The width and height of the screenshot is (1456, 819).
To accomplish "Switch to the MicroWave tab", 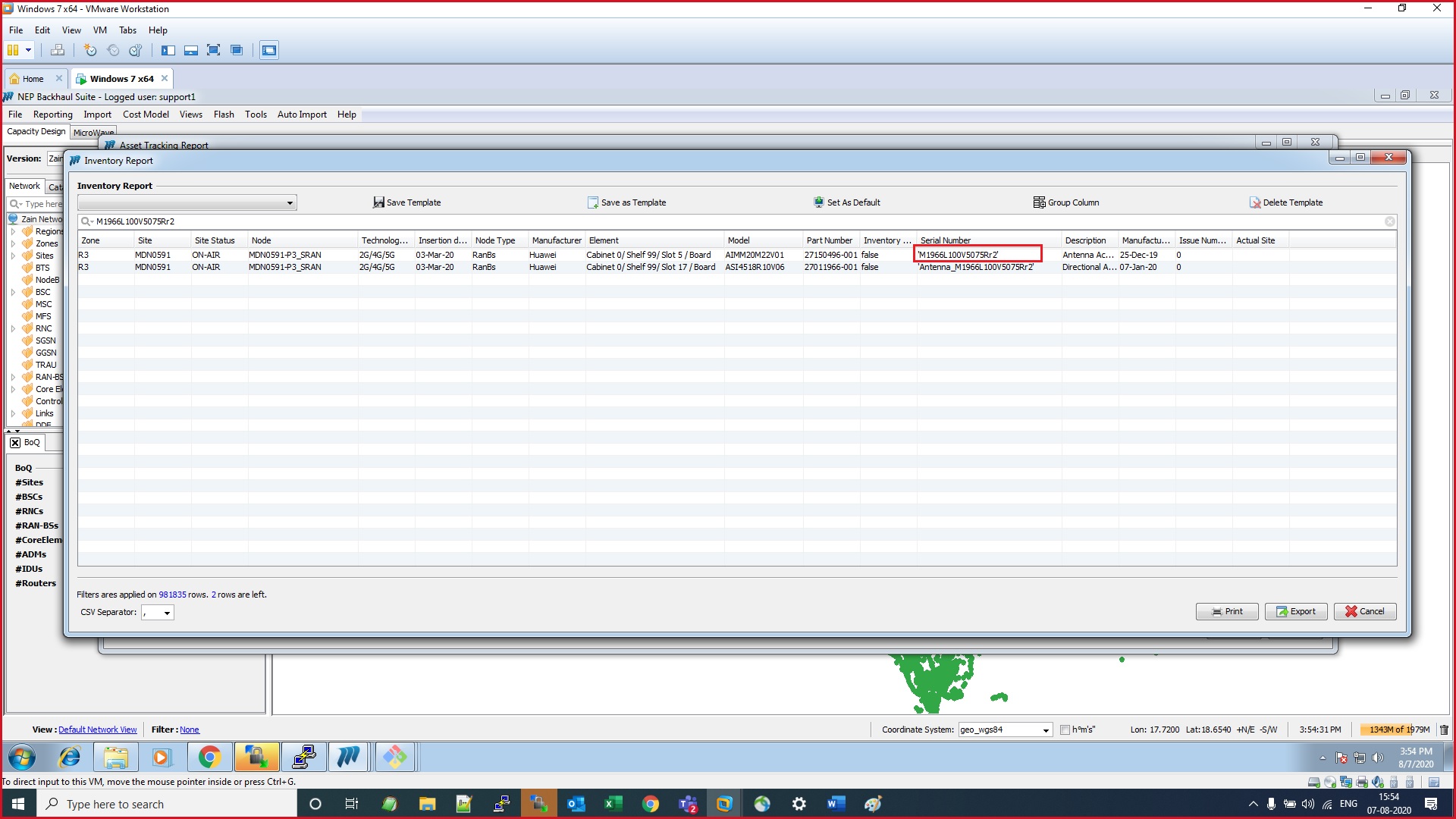I will click(93, 132).
